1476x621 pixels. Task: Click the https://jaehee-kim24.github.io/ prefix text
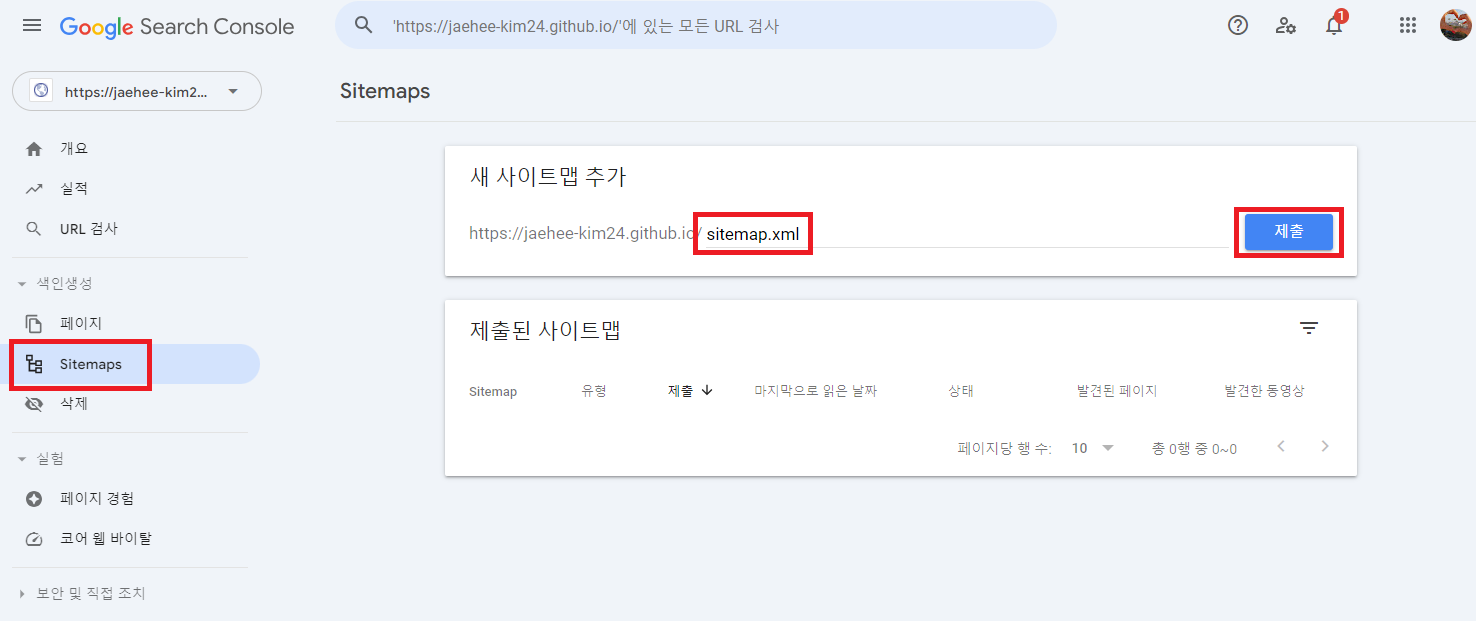[586, 235]
